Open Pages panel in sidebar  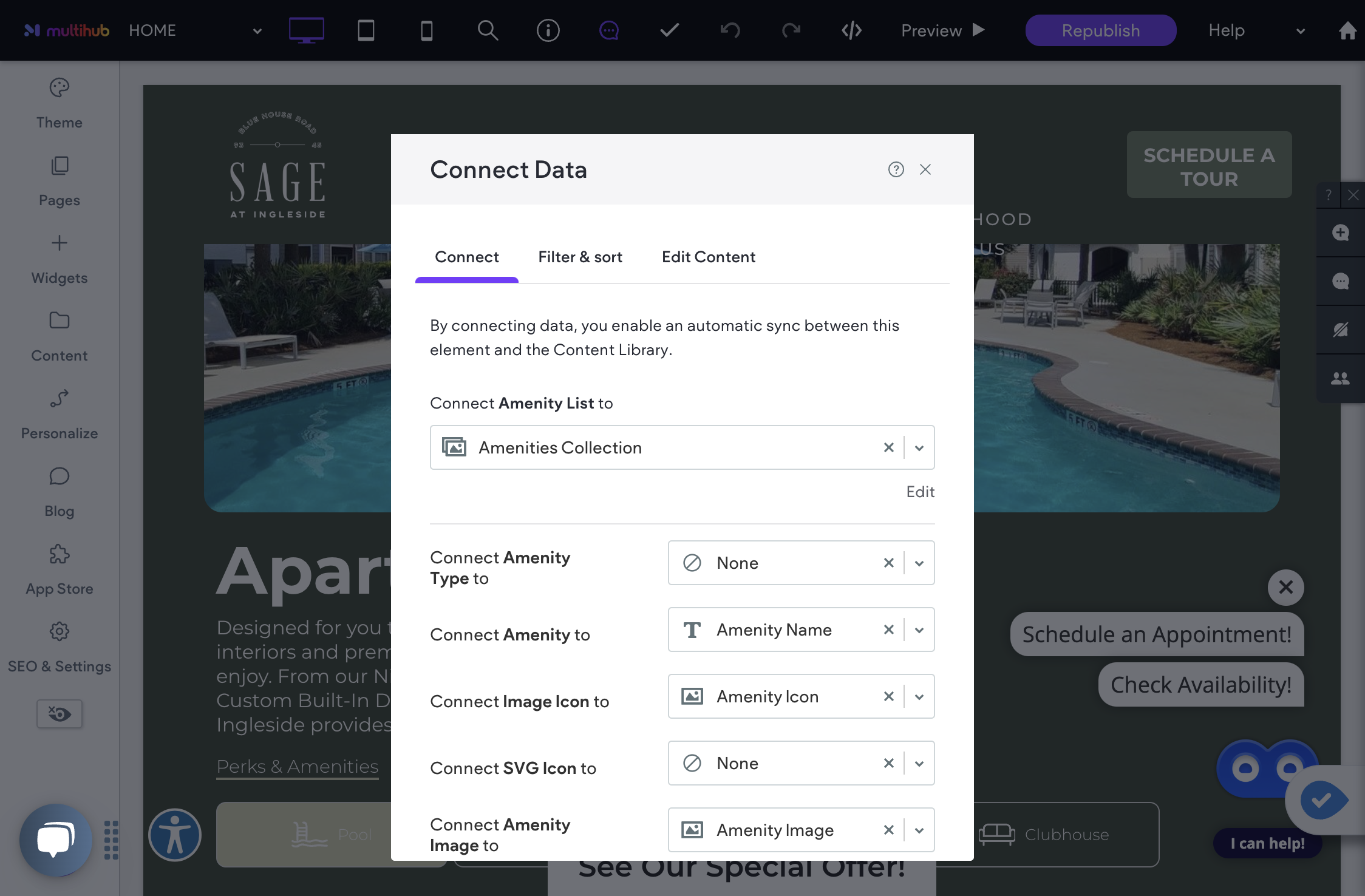tap(60, 182)
